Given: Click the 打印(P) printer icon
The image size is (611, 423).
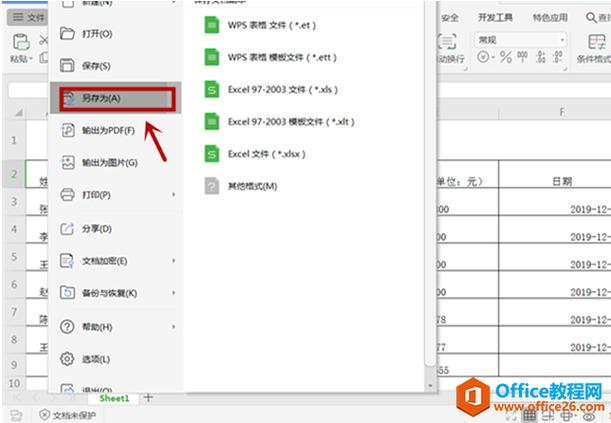Looking at the screenshot, I should click(x=67, y=194).
